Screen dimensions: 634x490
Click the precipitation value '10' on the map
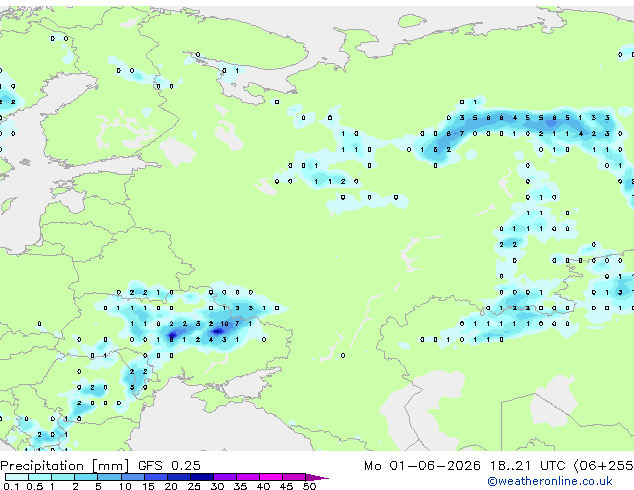point(224,323)
